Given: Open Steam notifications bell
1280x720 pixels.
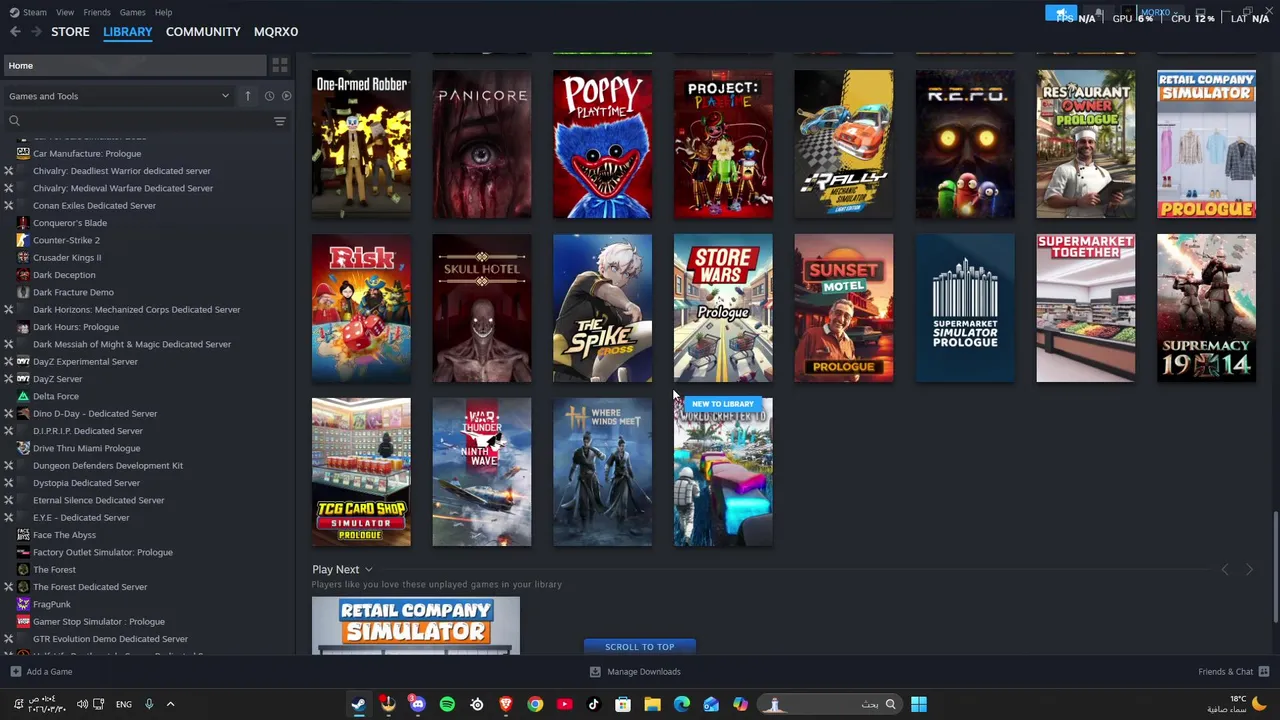Looking at the screenshot, I should point(1099,13).
